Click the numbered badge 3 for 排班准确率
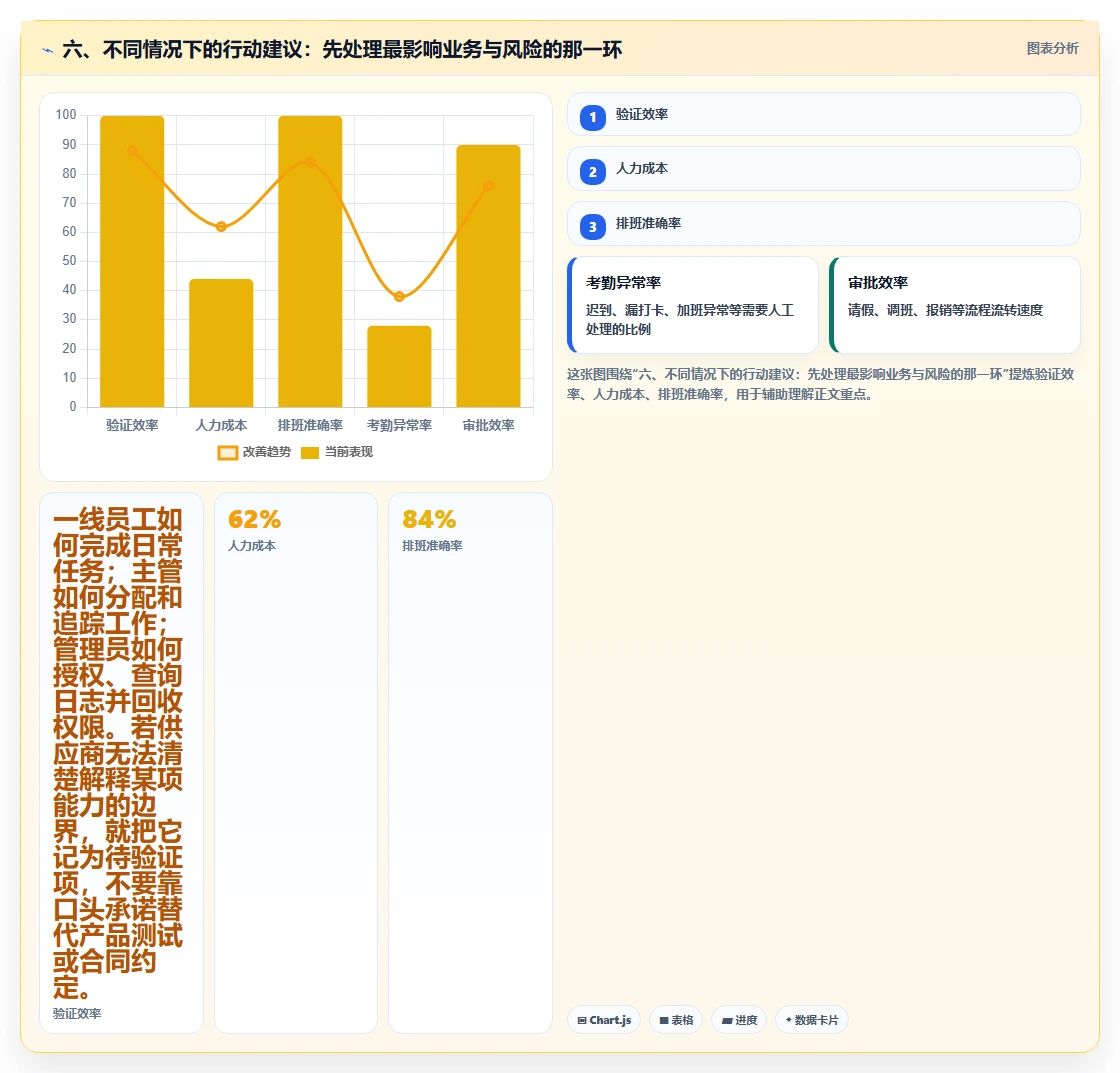Screen dimensions: 1120x1073 (x=592, y=227)
